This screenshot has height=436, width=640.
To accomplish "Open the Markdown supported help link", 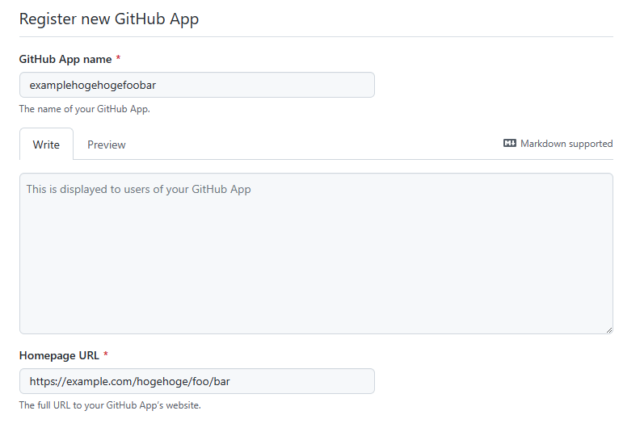I will [558, 144].
